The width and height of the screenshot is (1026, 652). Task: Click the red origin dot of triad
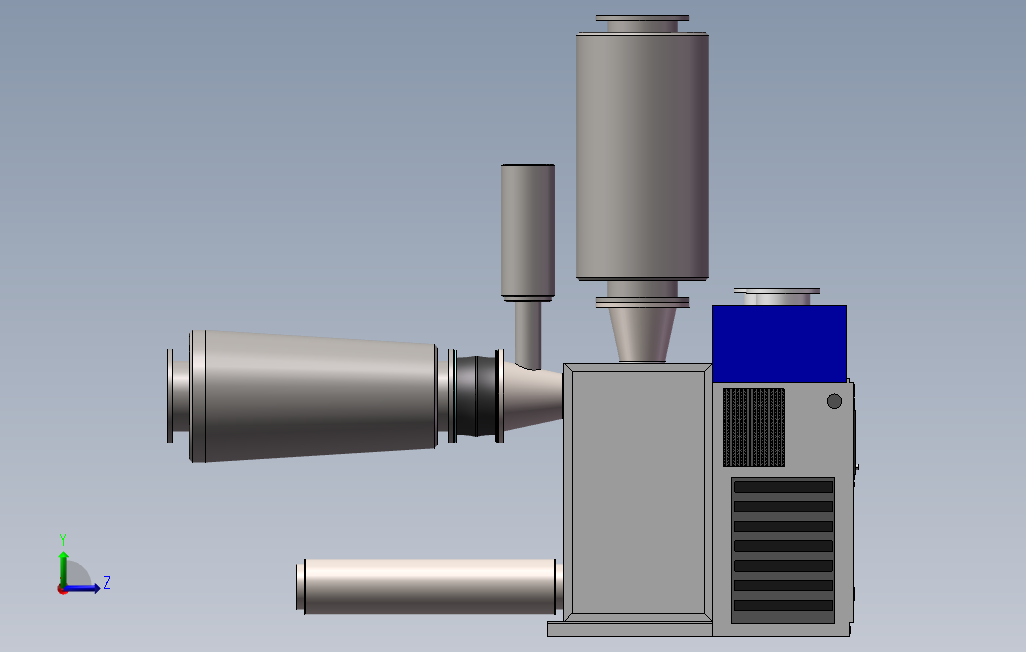pos(63,590)
